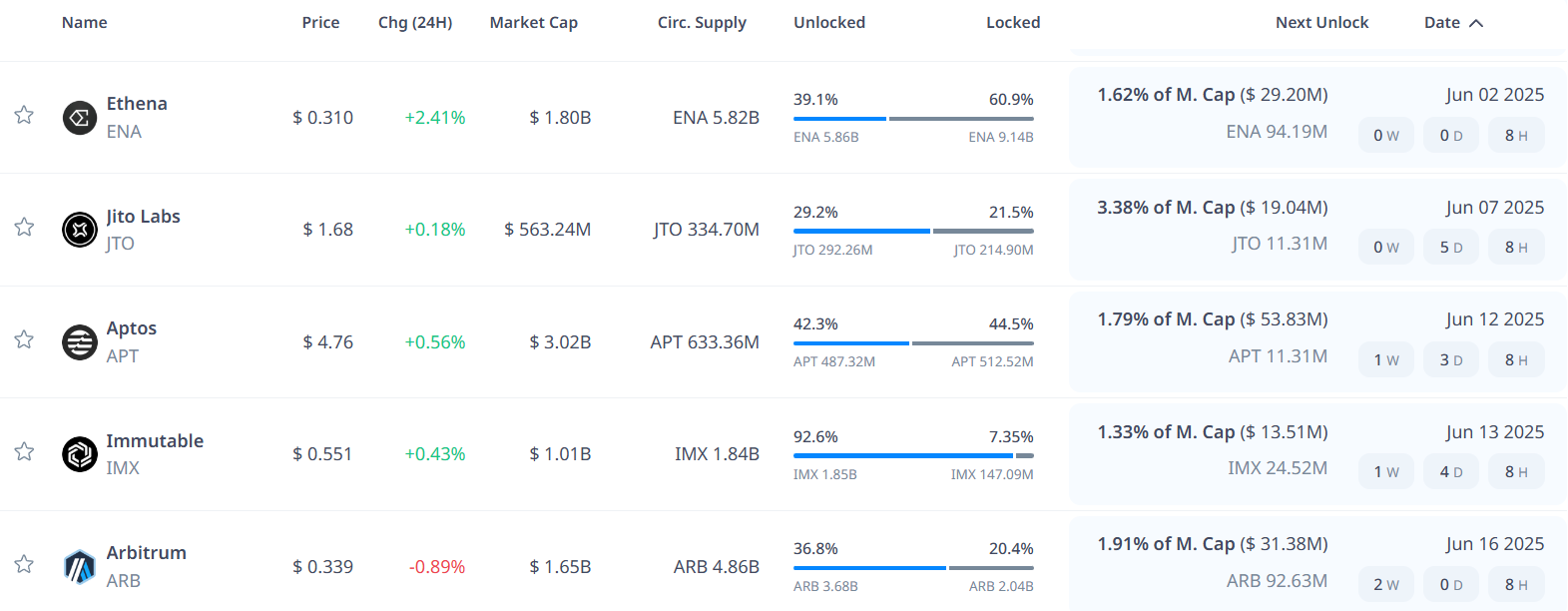Screen dimensions: 1568x611
Task: Open the Arbitrum token name link
Action: (x=147, y=553)
